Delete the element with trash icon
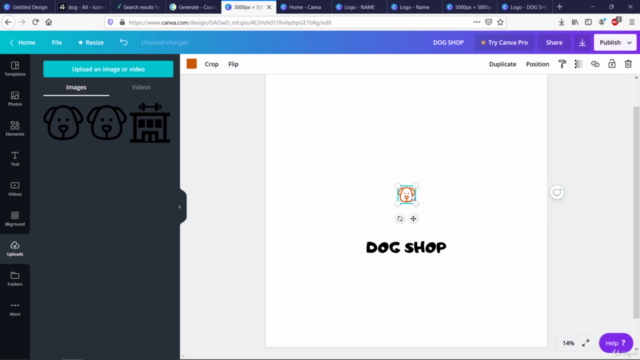 point(628,64)
